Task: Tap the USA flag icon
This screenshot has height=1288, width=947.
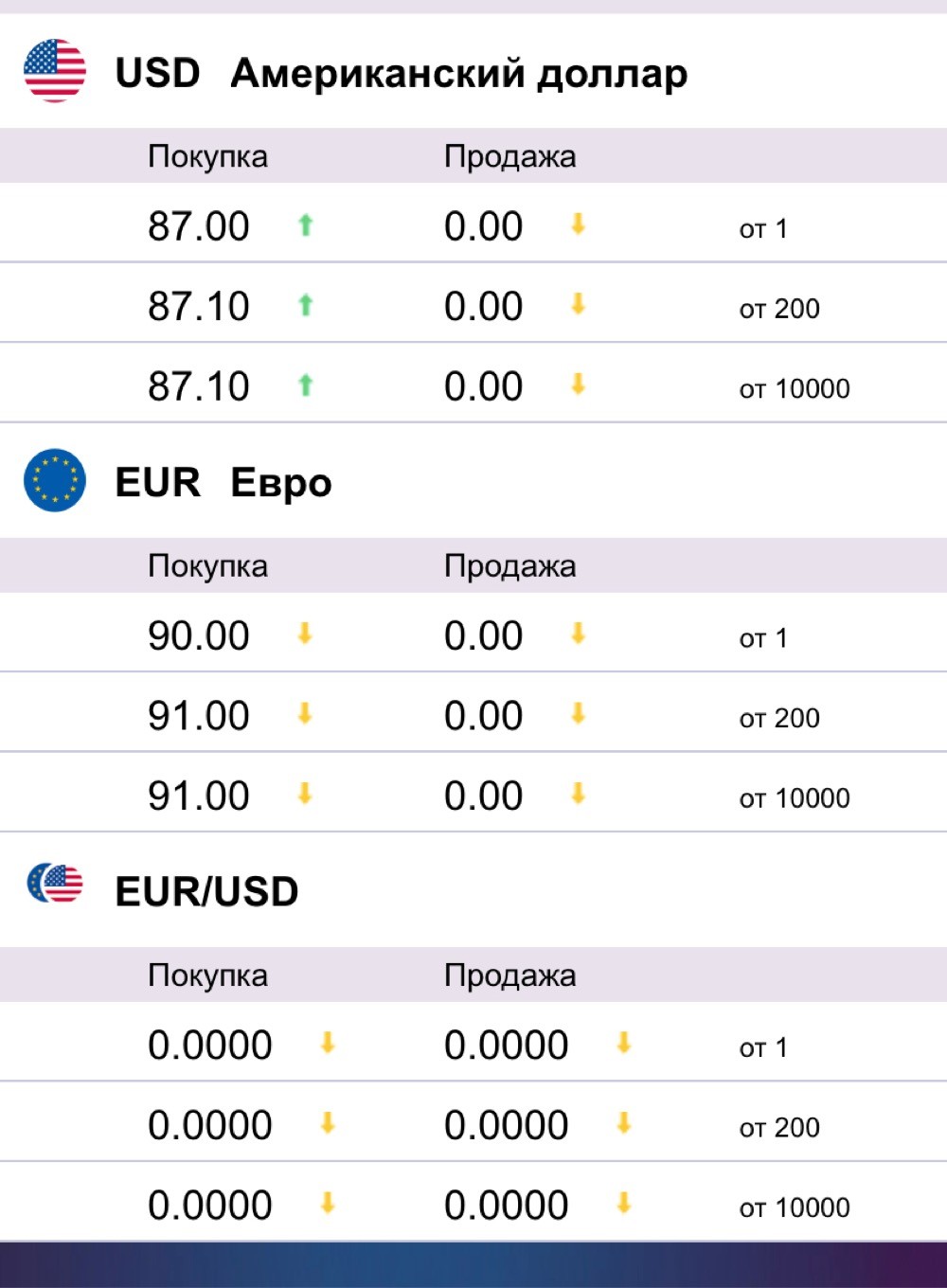Action: click(55, 71)
